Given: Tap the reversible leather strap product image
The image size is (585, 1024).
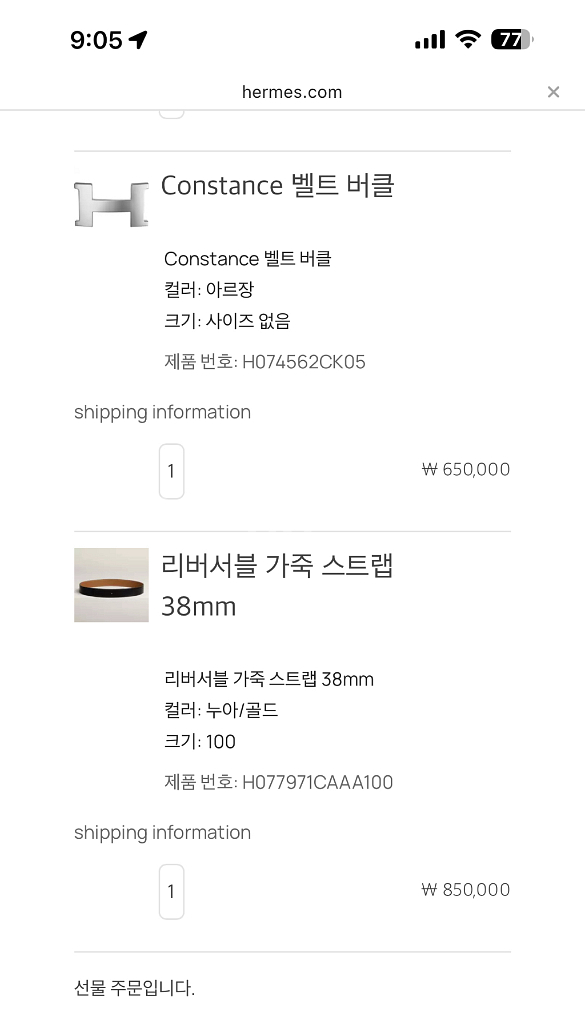Looking at the screenshot, I should coord(110,585).
